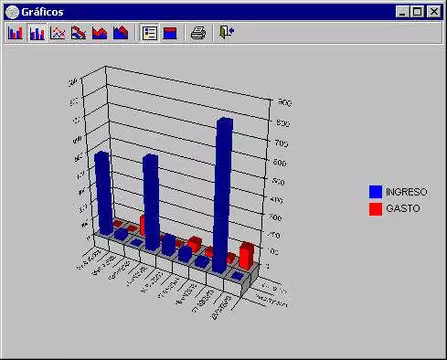Click the red GASTO legend swatch

click(x=375, y=209)
